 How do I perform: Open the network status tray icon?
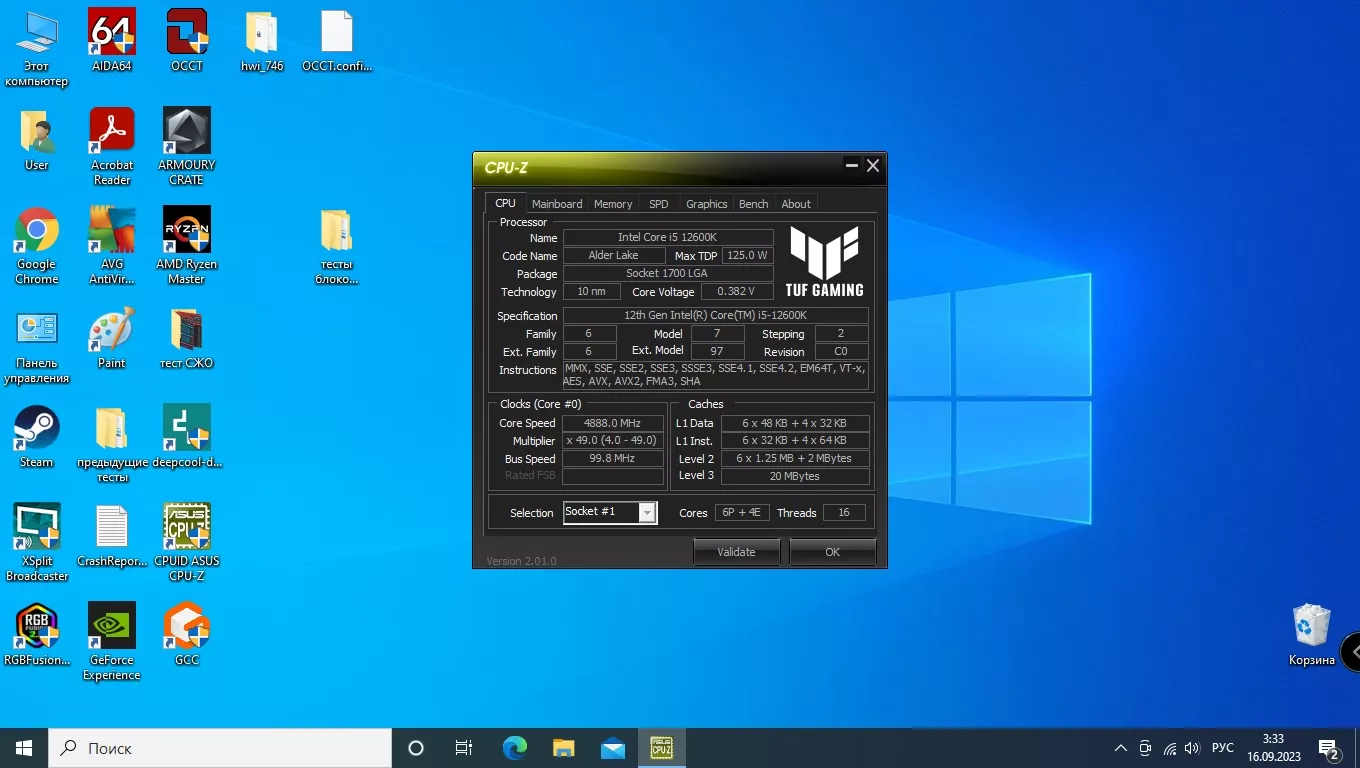[x=1169, y=748]
